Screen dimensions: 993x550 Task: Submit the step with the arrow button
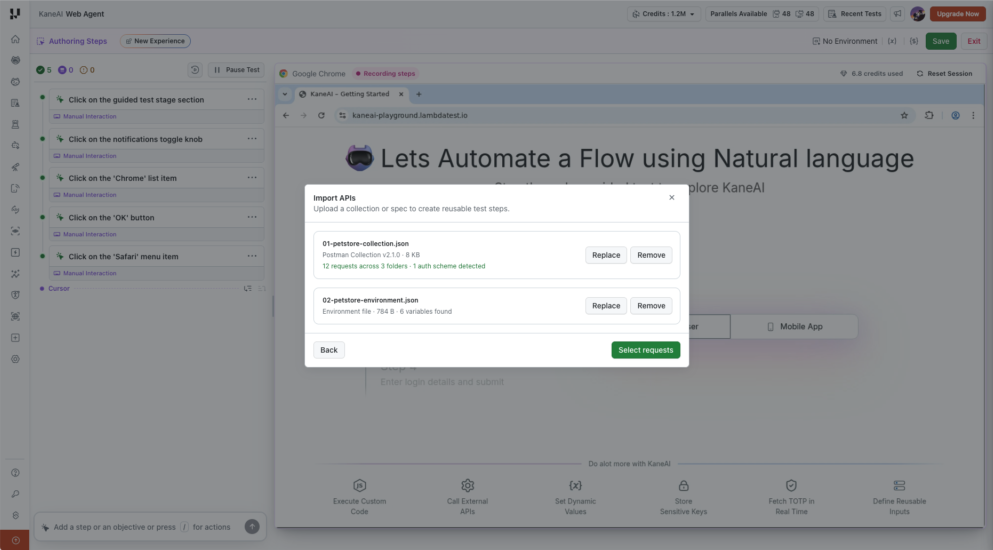pos(252,527)
